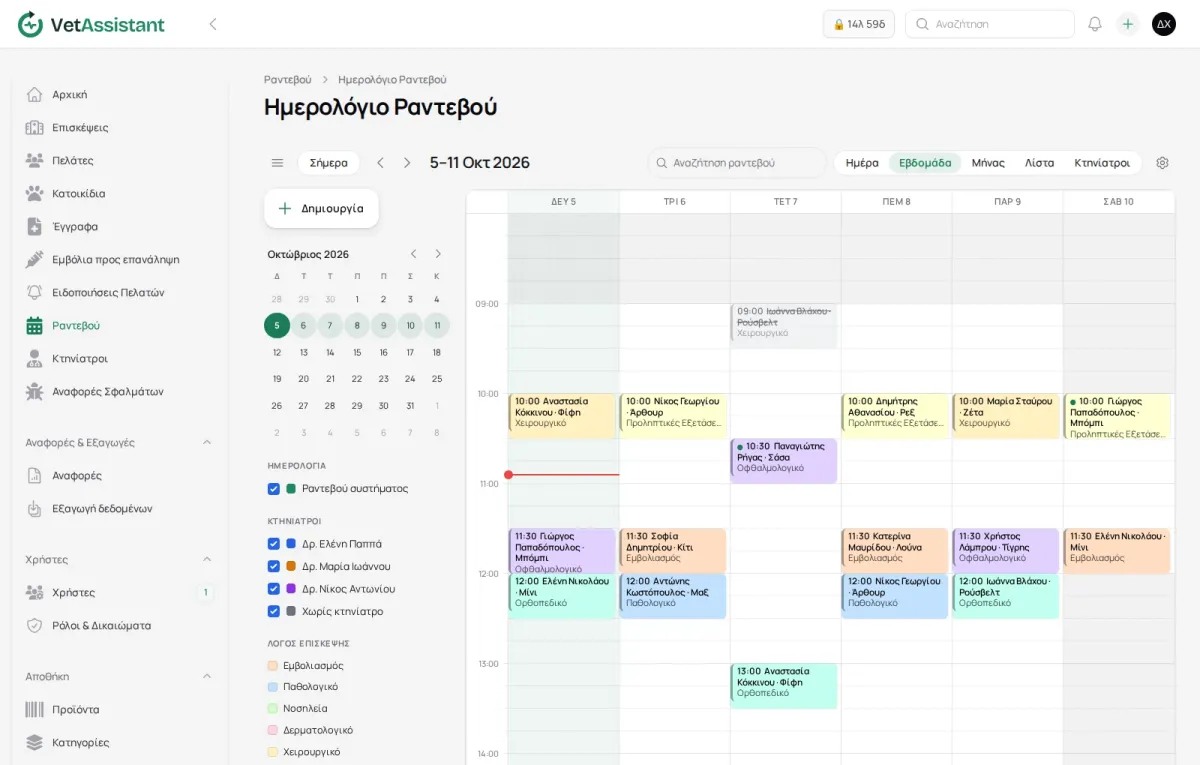Toggle Χωρίς κτηνίατρο checkbox
Image resolution: width=1200 pixels, height=765 pixels.
[274, 611]
